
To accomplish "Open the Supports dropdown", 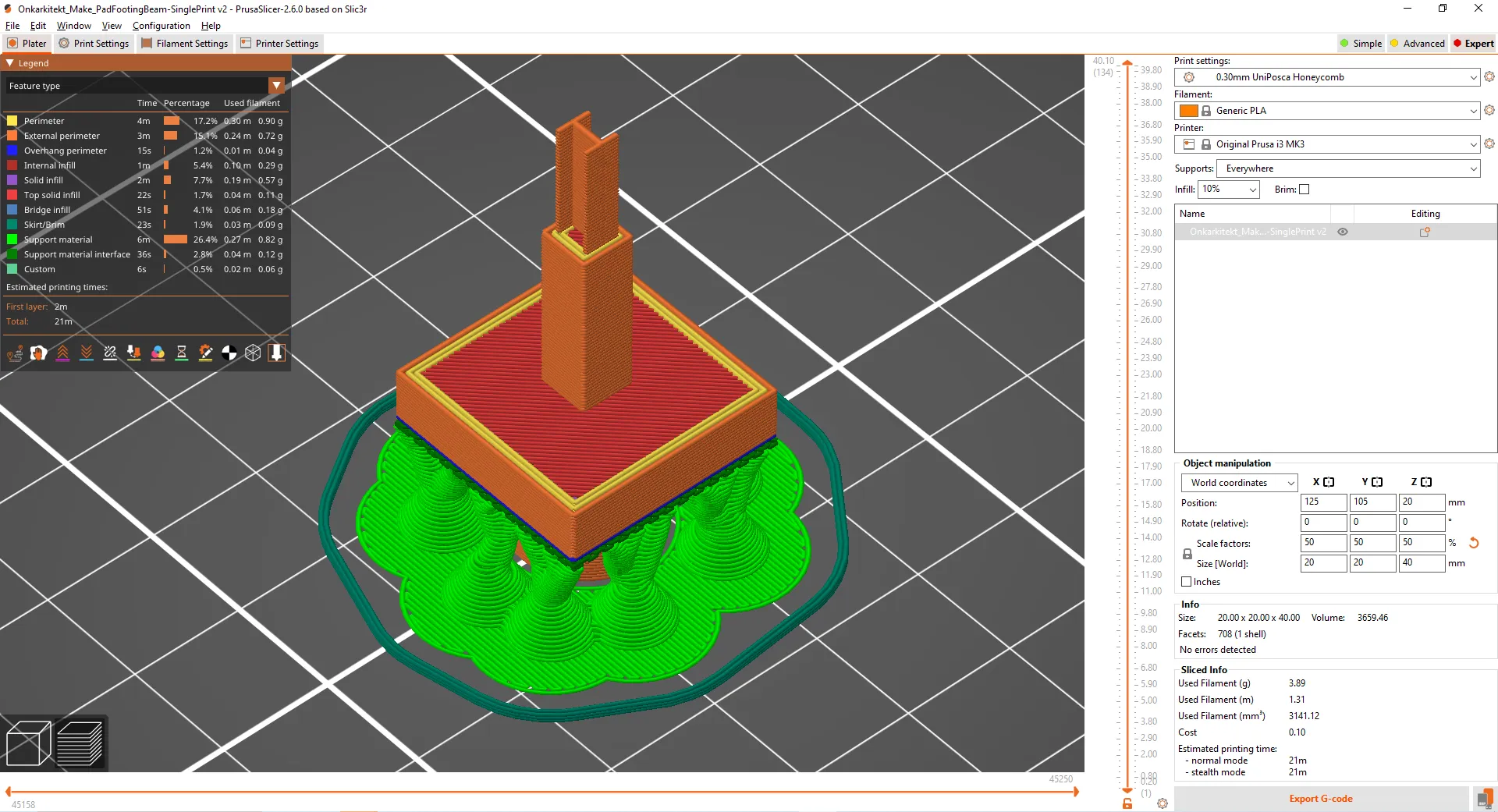I will coord(1348,168).
